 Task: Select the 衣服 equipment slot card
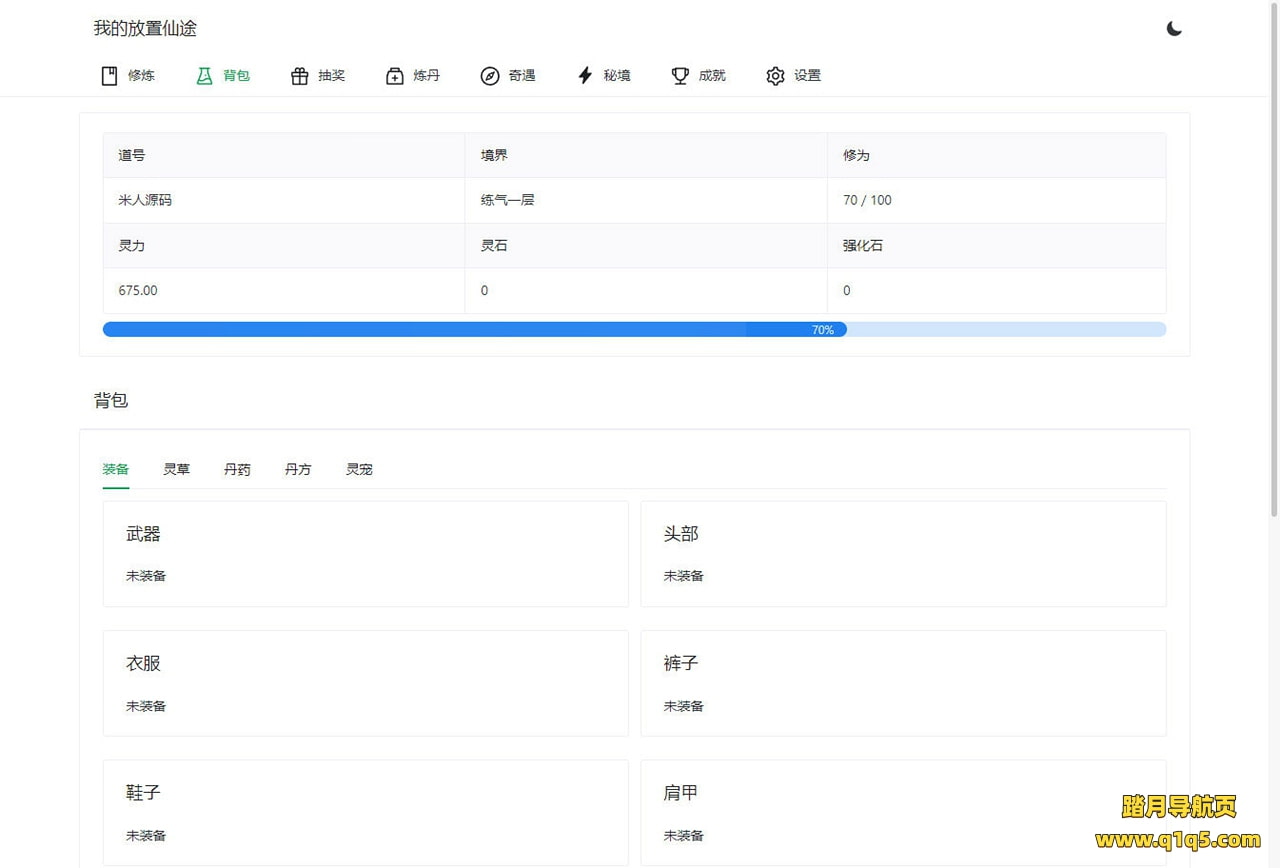click(x=365, y=683)
